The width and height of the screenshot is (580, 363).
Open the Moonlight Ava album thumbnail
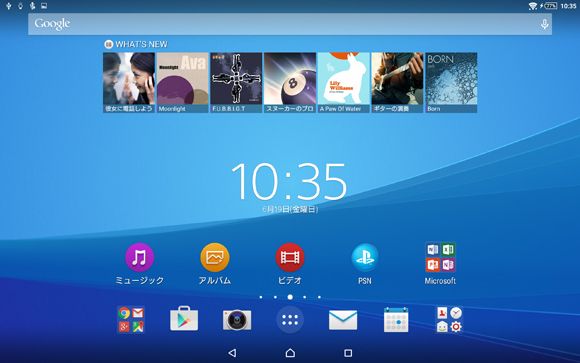coord(183,83)
